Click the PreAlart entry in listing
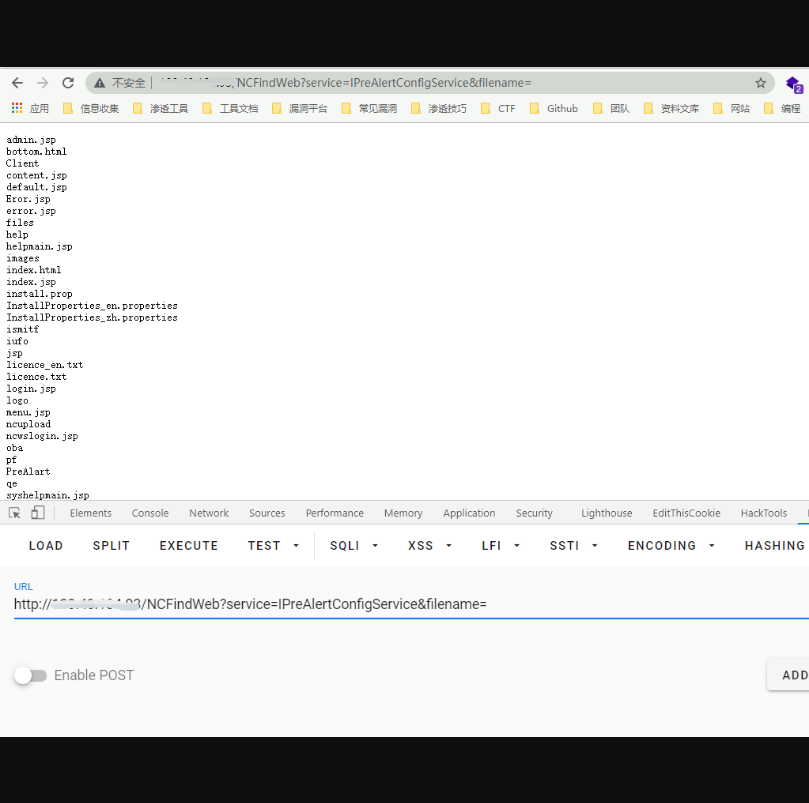 click(28, 472)
